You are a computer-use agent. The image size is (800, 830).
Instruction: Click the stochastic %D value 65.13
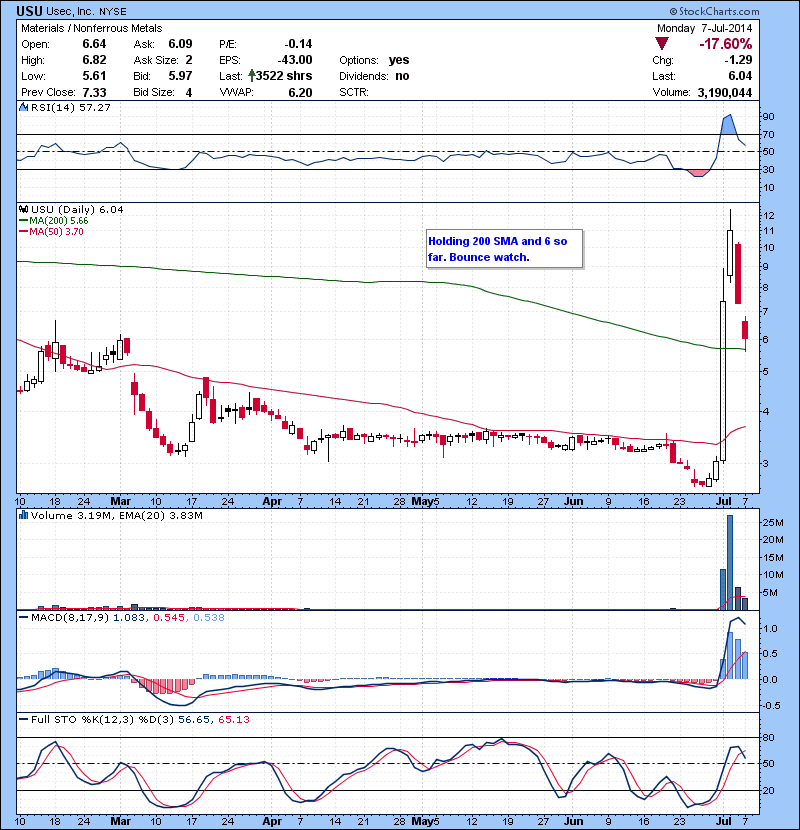[x=233, y=719]
